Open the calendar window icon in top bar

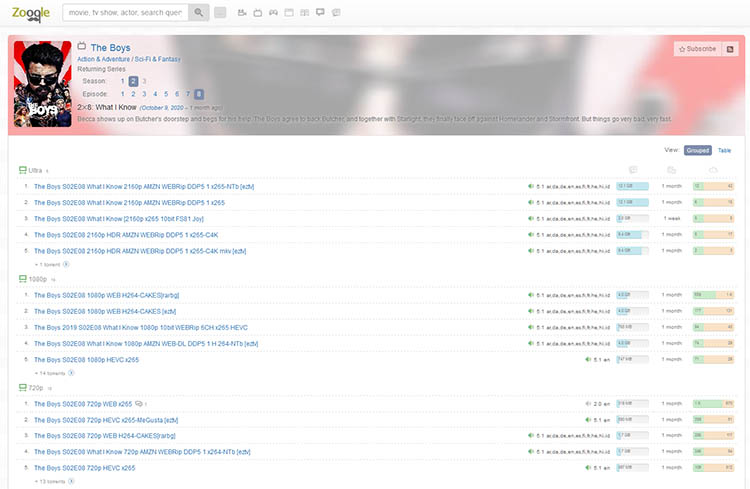[289, 12]
